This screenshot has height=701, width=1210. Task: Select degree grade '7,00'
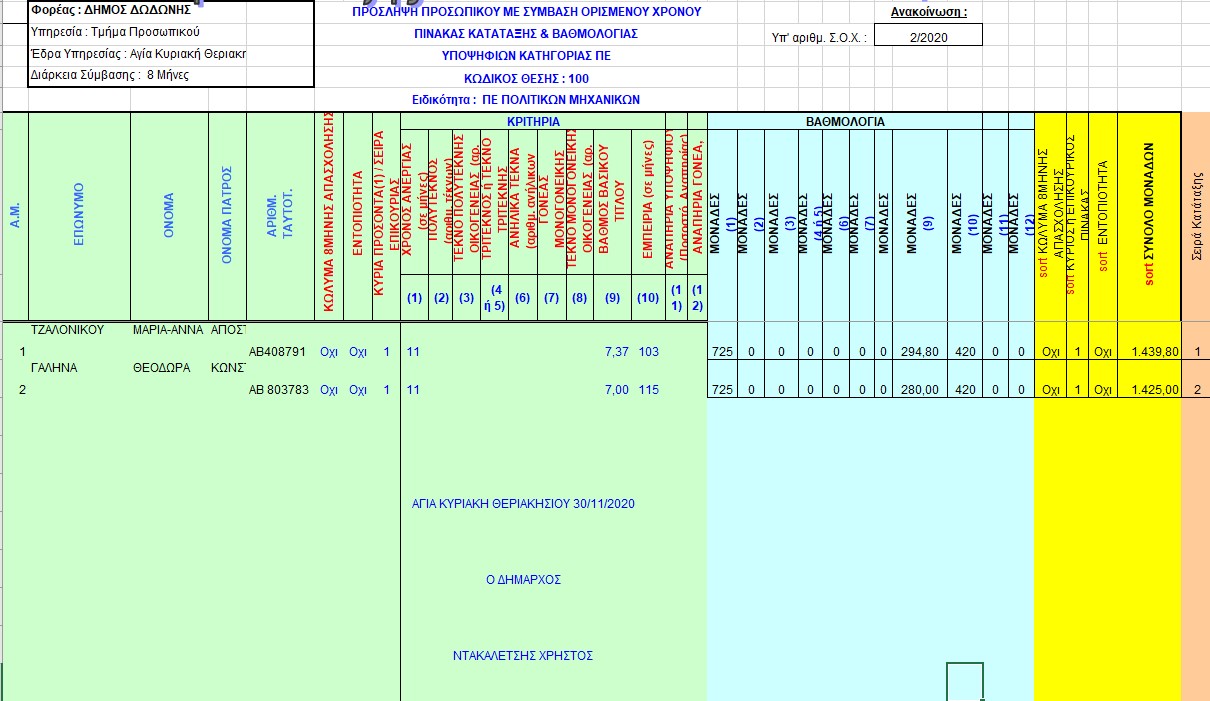click(x=616, y=390)
